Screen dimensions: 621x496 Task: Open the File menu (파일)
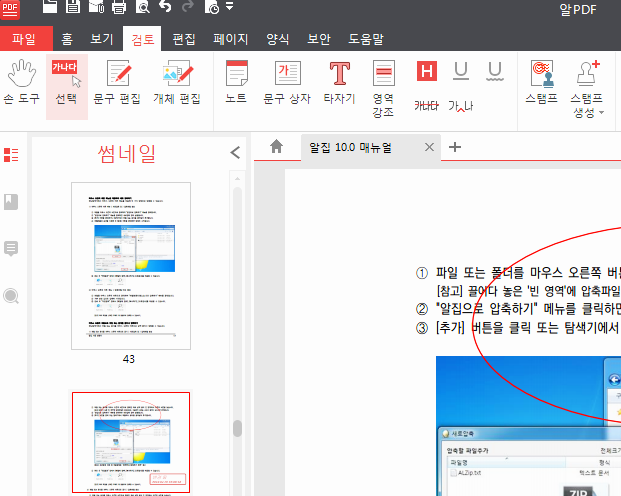pos(24,39)
